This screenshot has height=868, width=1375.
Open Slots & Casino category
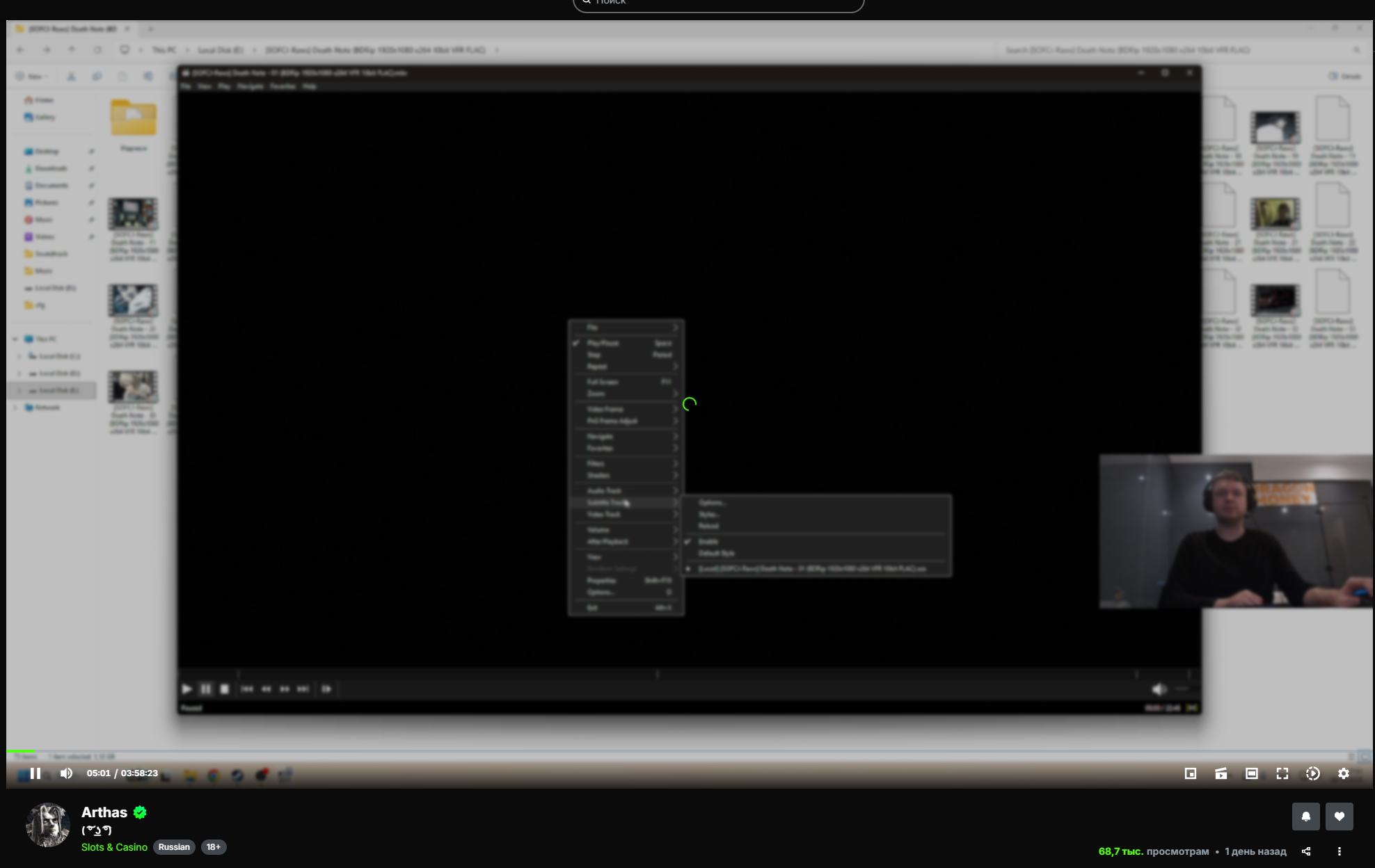pos(114,847)
